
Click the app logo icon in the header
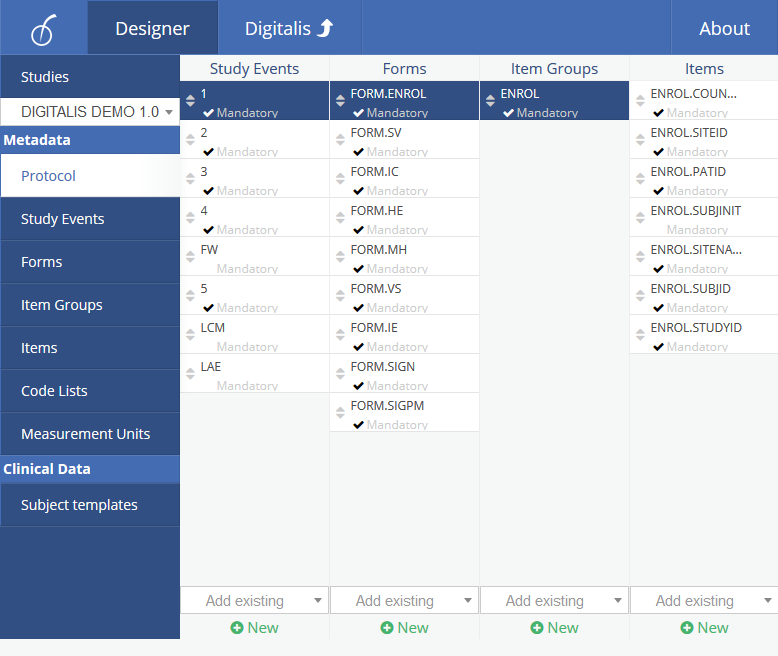click(x=43, y=28)
